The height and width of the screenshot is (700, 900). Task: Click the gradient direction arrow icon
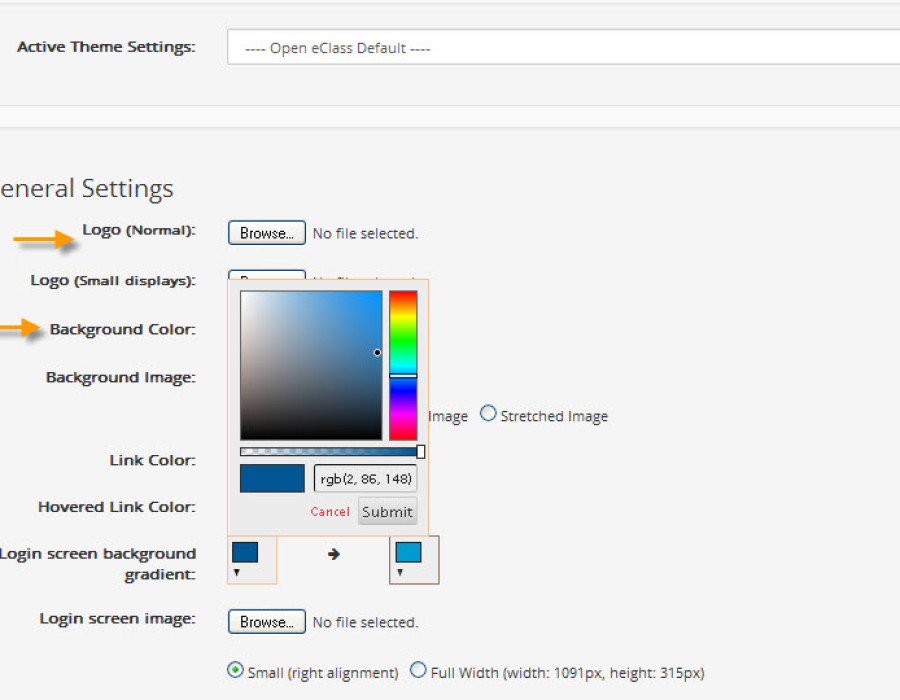pos(333,554)
